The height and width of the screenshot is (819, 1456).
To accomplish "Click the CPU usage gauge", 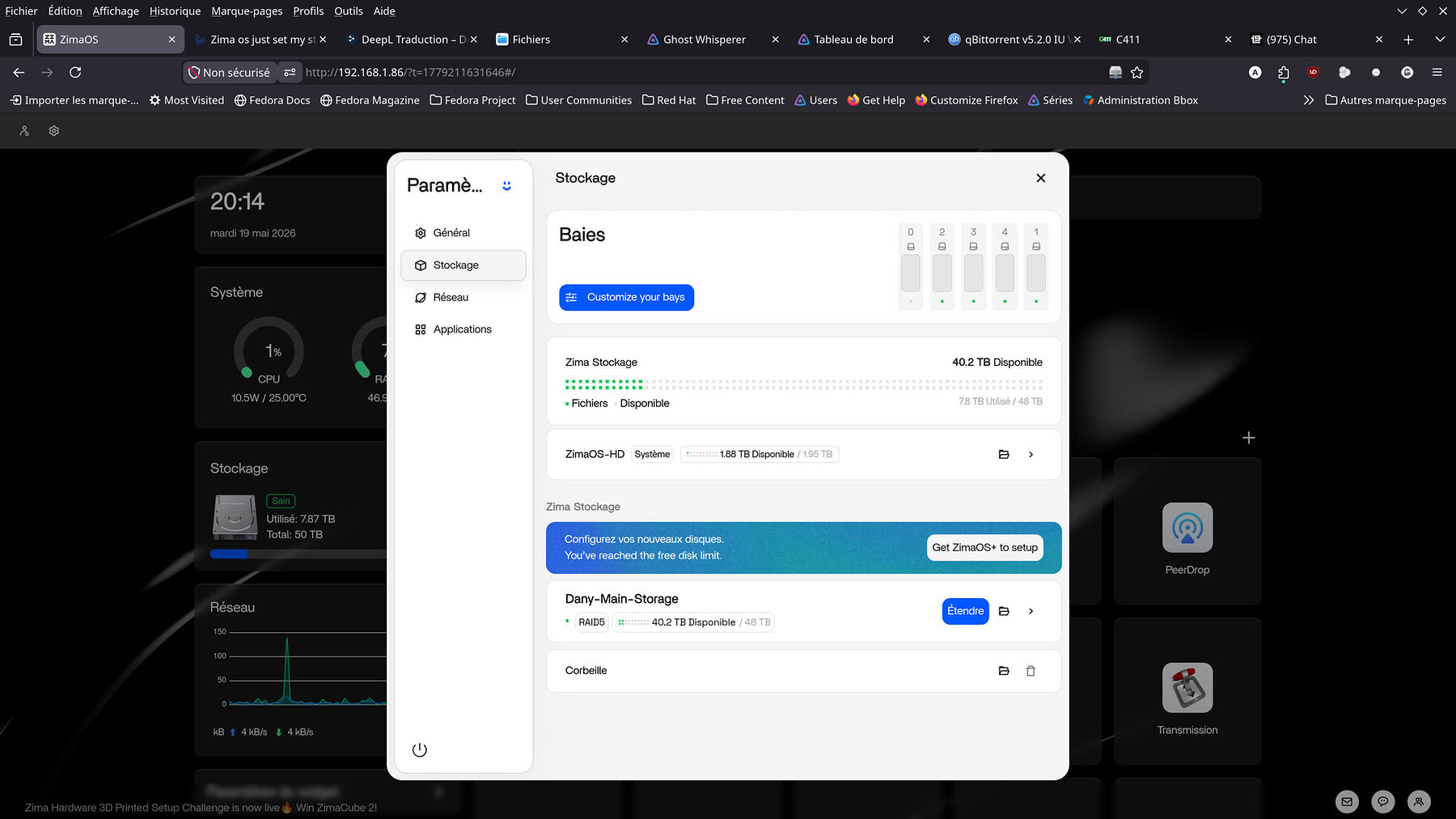I will [x=269, y=350].
